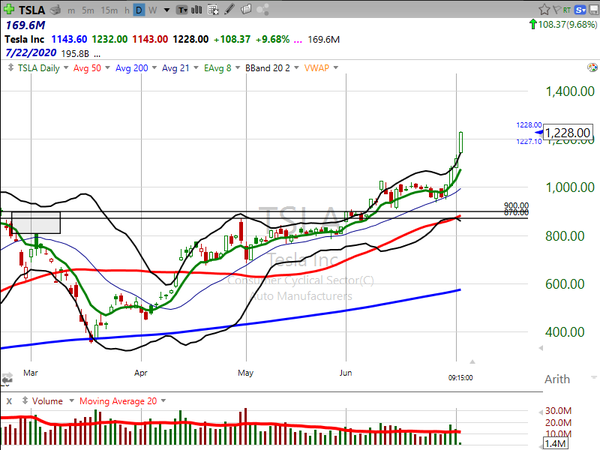This screenshot has width=600, height=450.
Task: Click the price tag notes icon
Action: click(246, 9)
